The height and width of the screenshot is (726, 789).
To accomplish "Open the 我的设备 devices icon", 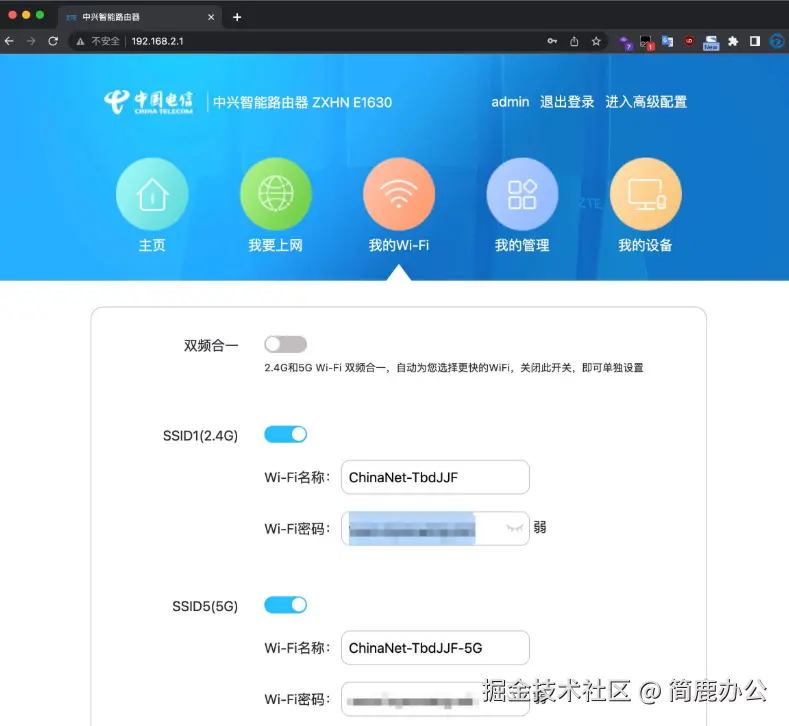I will pos(646,194).
